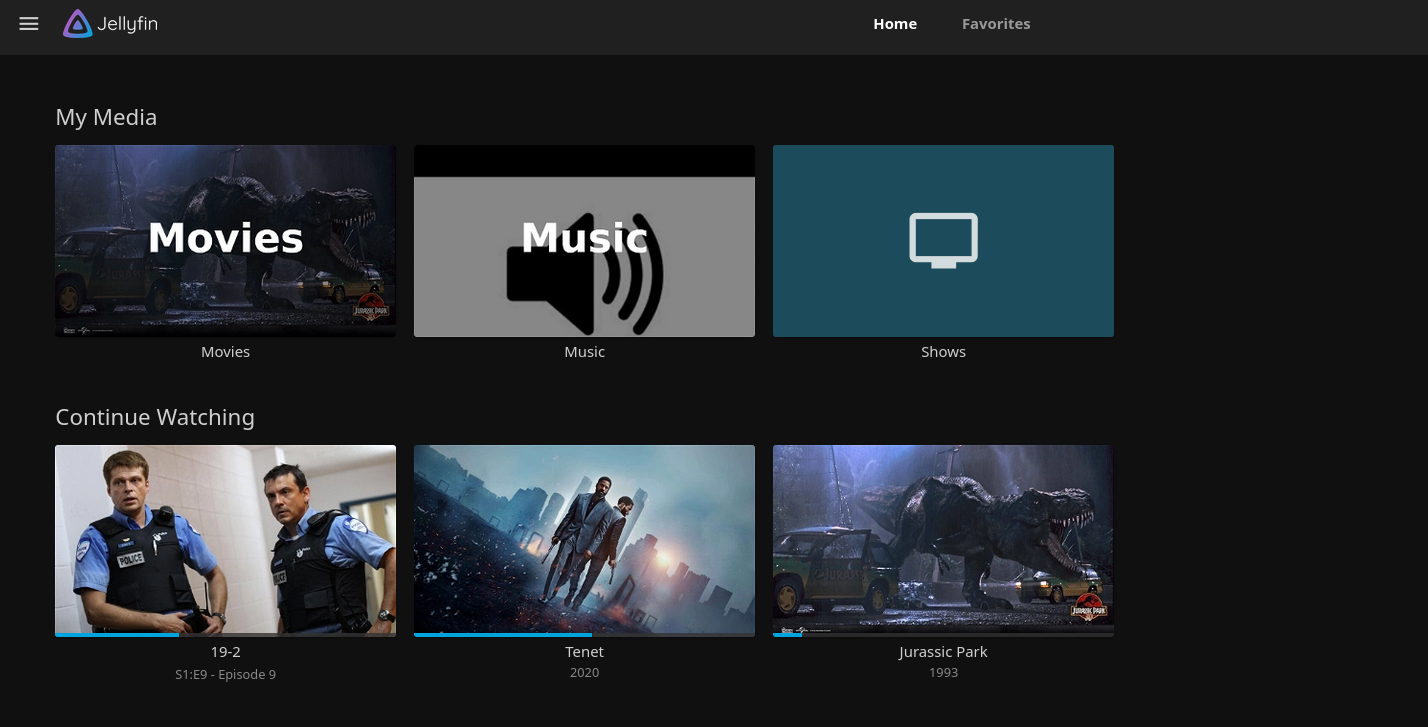Click the Movies label below its tile
Screen dimensions: 1428x727
pos(225,351)
